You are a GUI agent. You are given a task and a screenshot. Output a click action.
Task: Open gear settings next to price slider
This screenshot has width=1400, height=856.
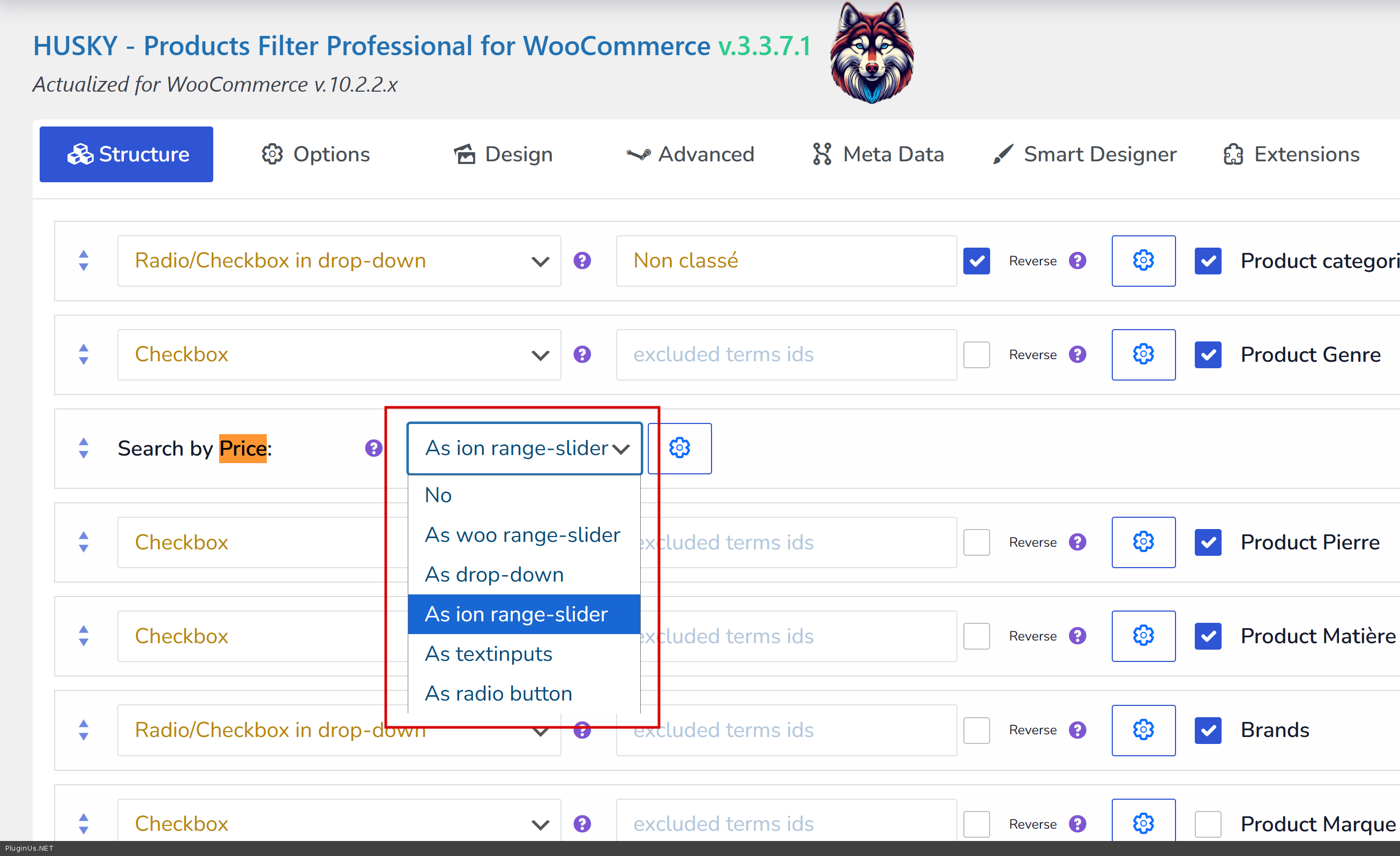tap(679, 448)
